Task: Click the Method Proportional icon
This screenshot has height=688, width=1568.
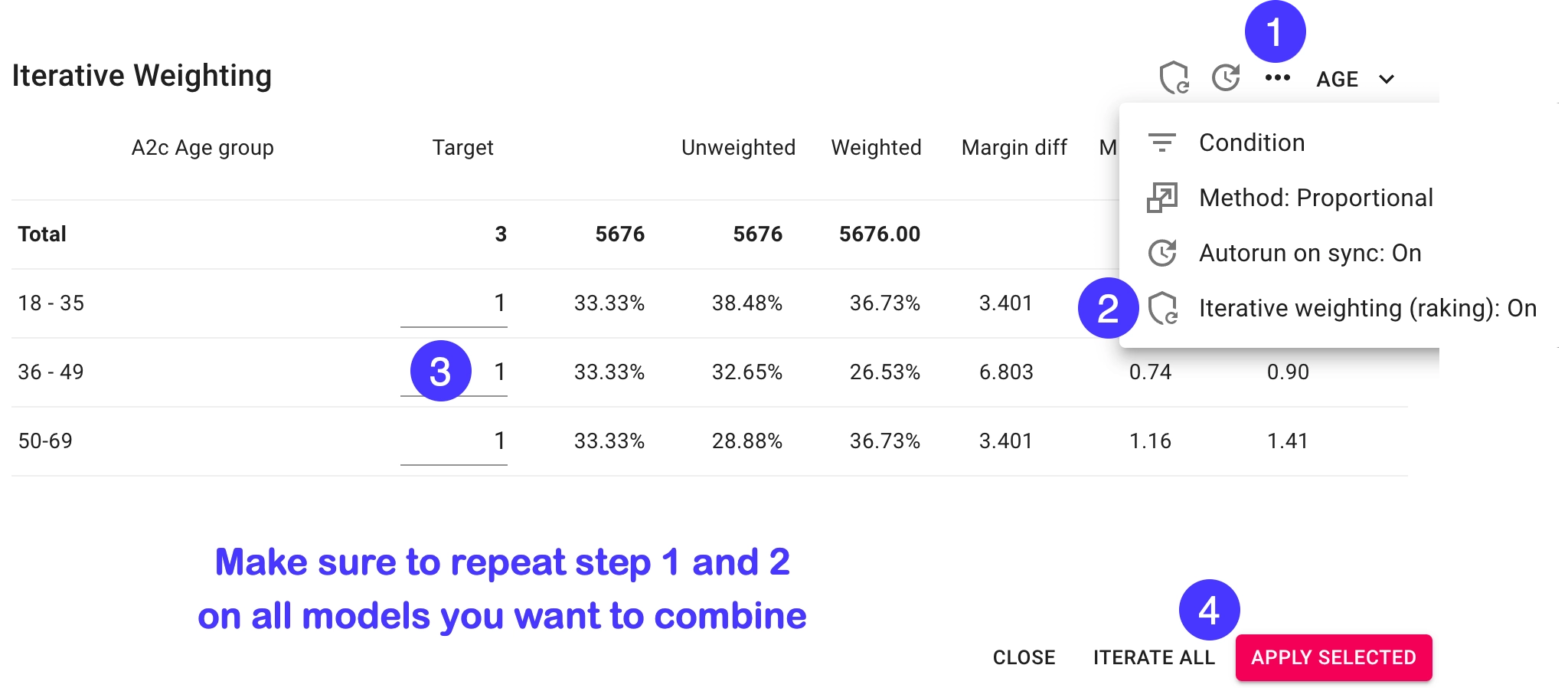Action: pos(1161,198)
